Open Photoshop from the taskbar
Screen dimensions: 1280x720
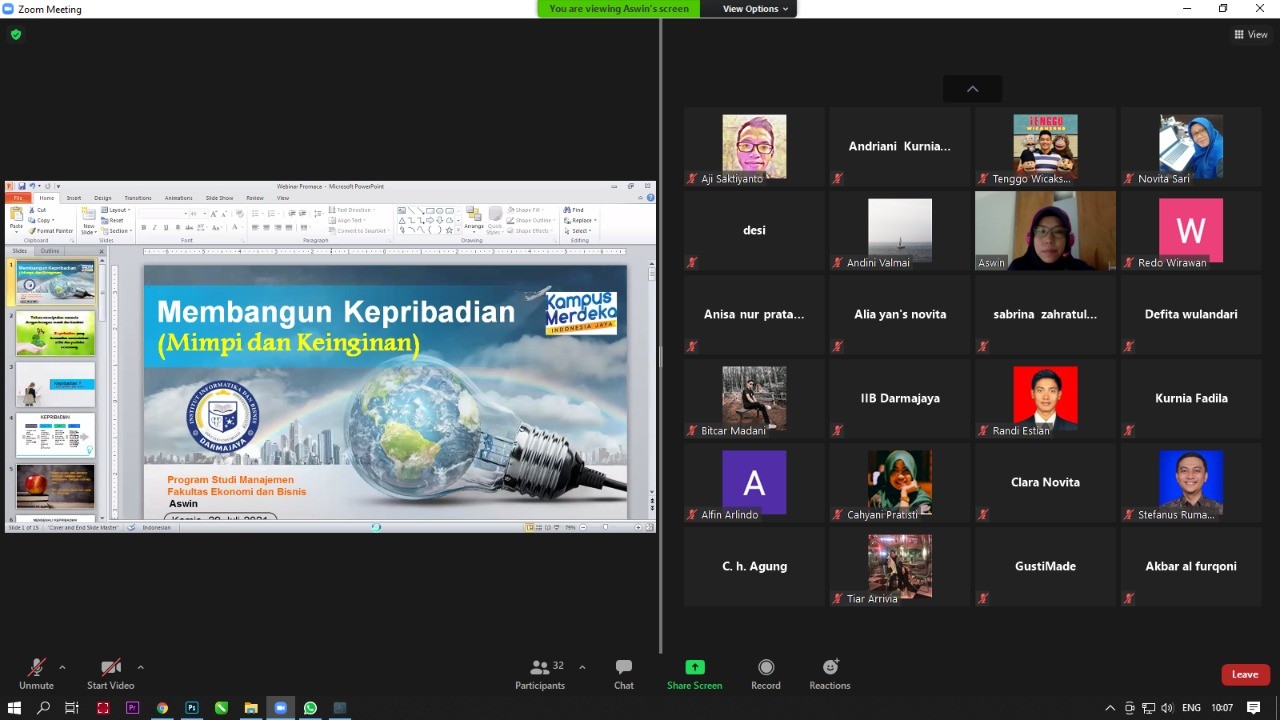[192, 708]
